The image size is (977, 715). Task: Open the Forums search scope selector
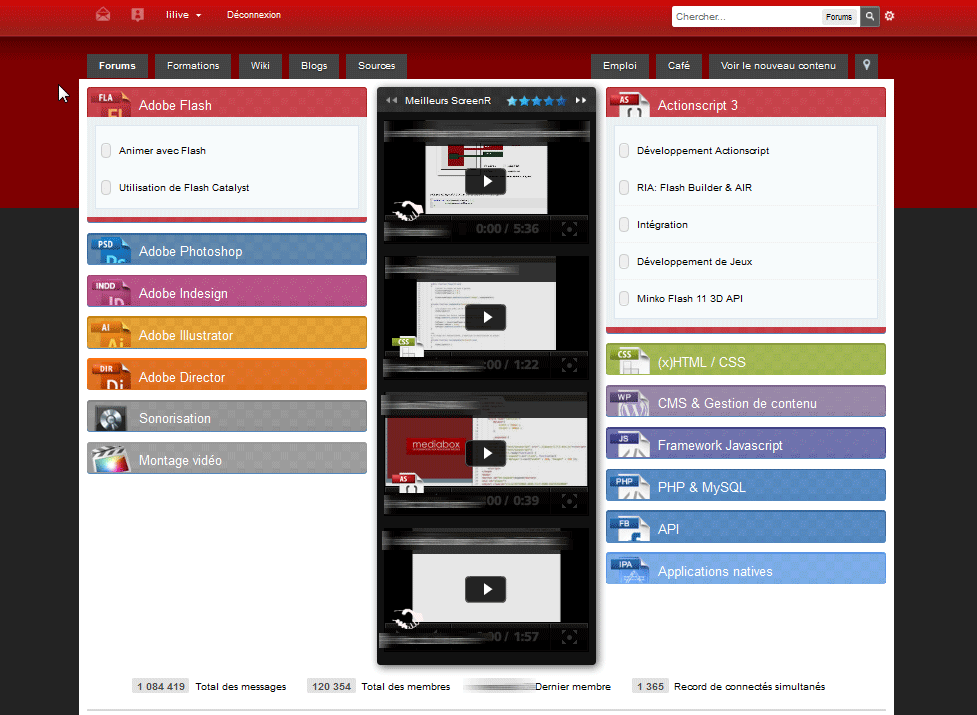pos(839,17)
